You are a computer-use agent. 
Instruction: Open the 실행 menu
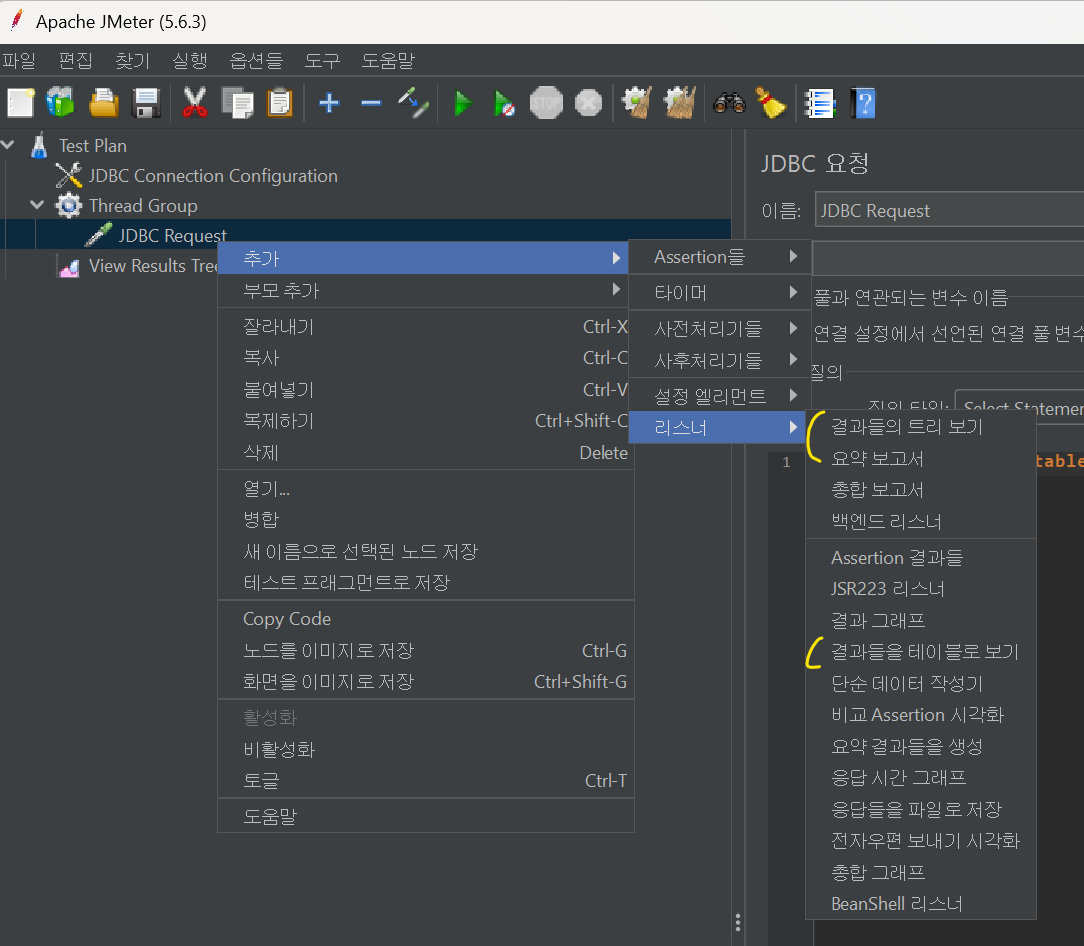point(189,61)
